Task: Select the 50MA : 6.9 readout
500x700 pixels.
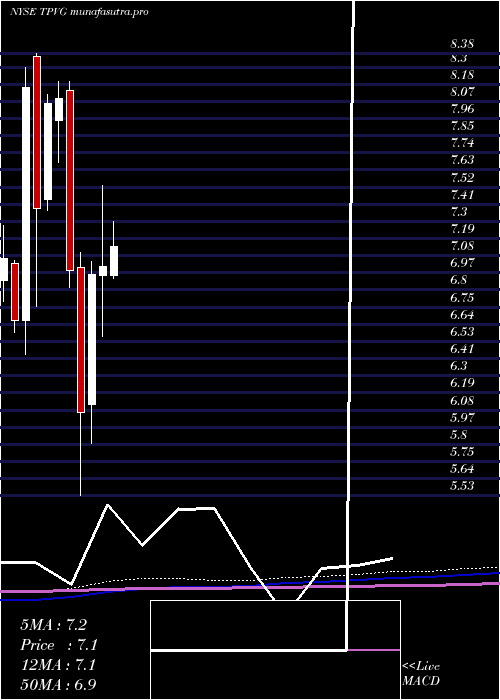Action: [x=58, y=684]
